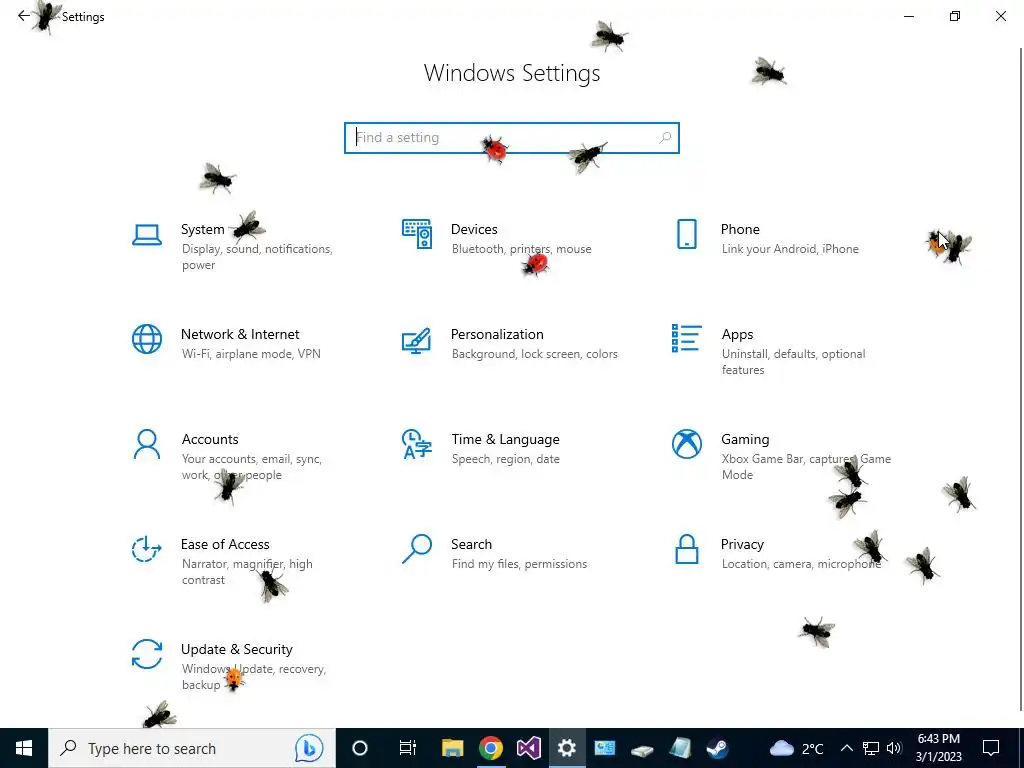
Task: Open Cortana circle in taskbar
Action: [x=360, y=748]
